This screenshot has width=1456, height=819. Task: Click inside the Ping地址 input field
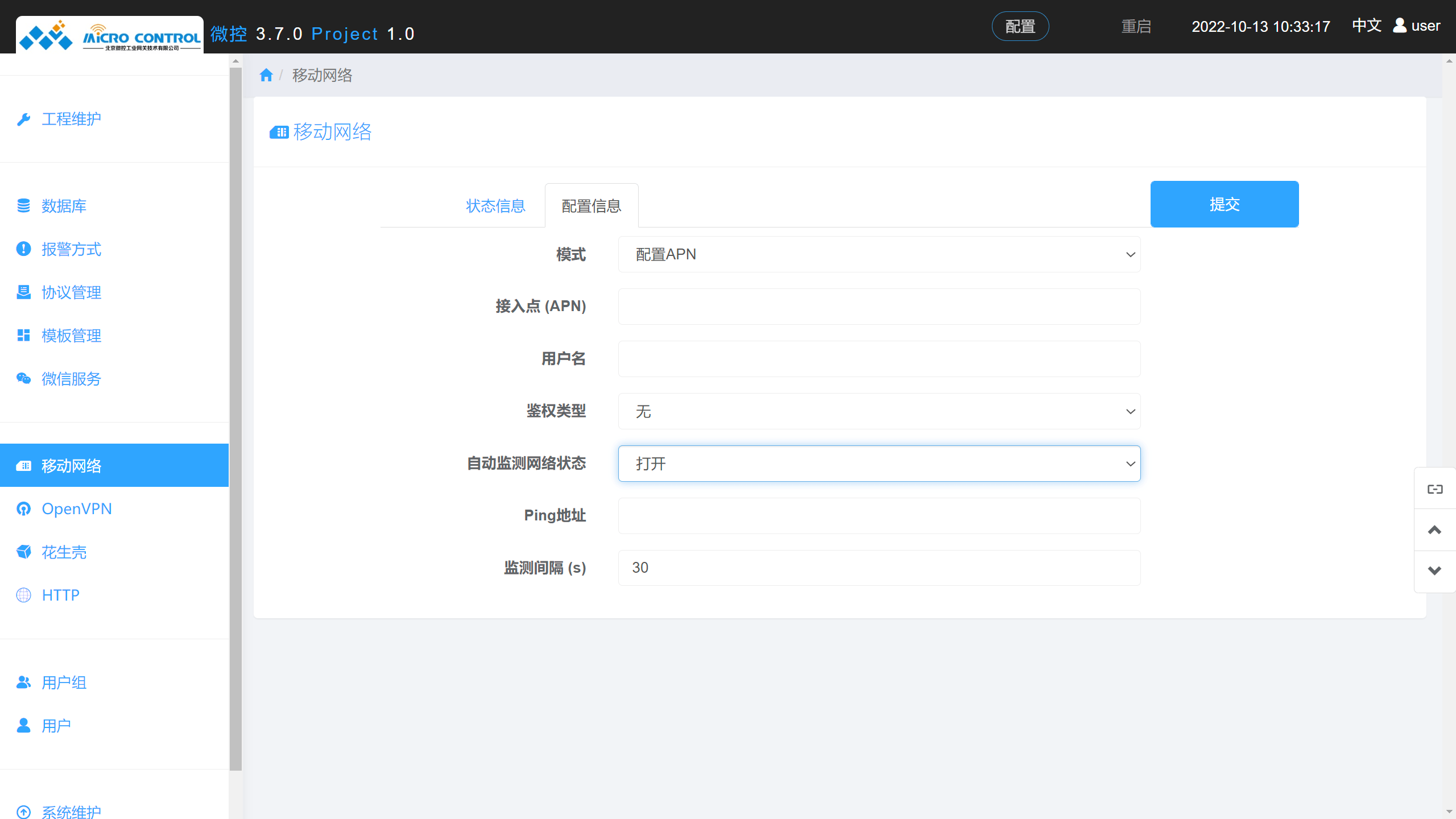tap(879, 515)
